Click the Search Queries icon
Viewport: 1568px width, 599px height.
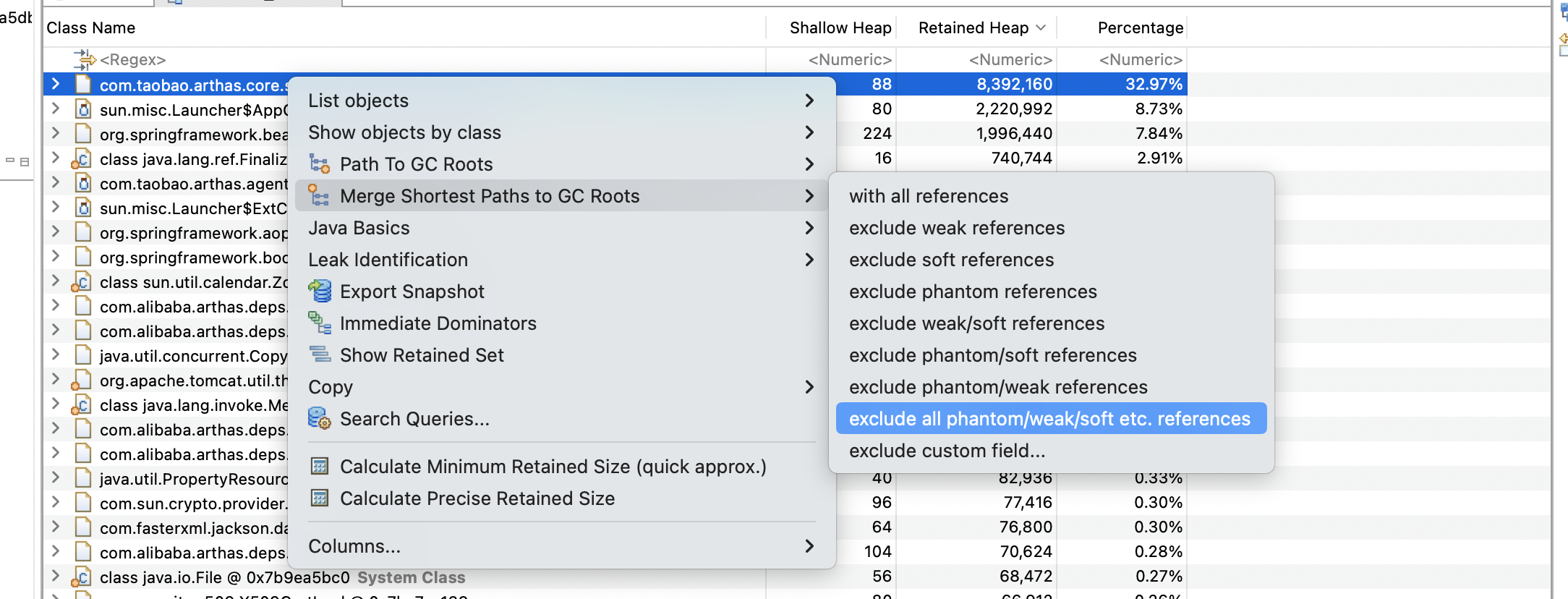[x=319, y=419]
